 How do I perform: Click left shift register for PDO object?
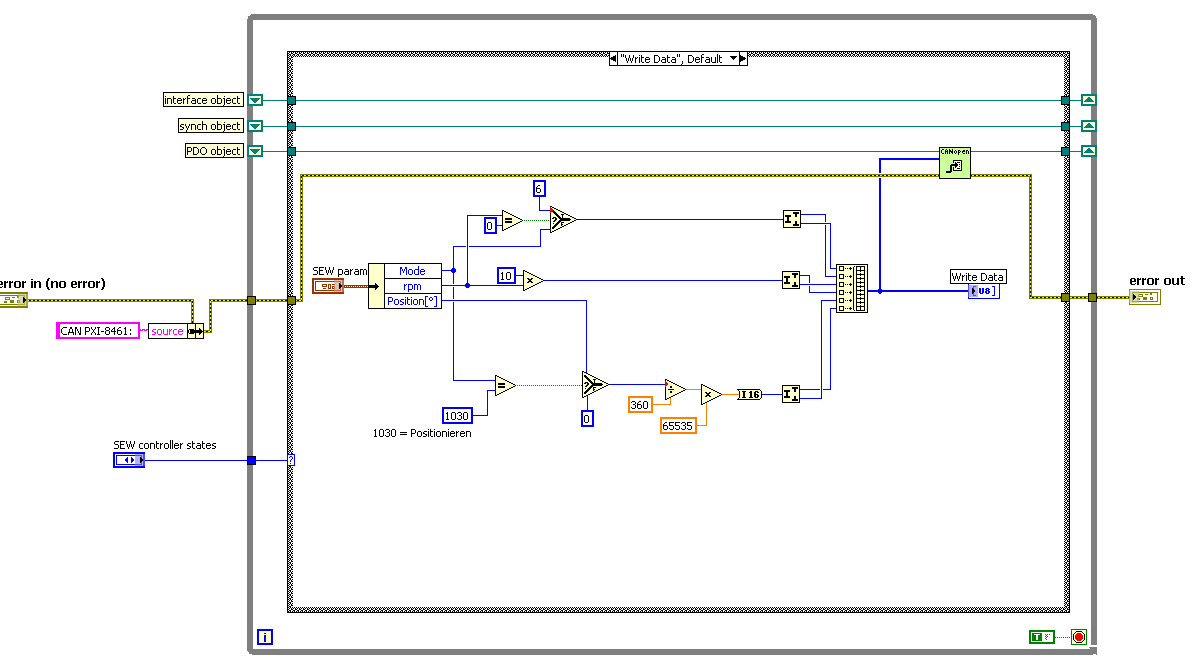coord(256,151)
